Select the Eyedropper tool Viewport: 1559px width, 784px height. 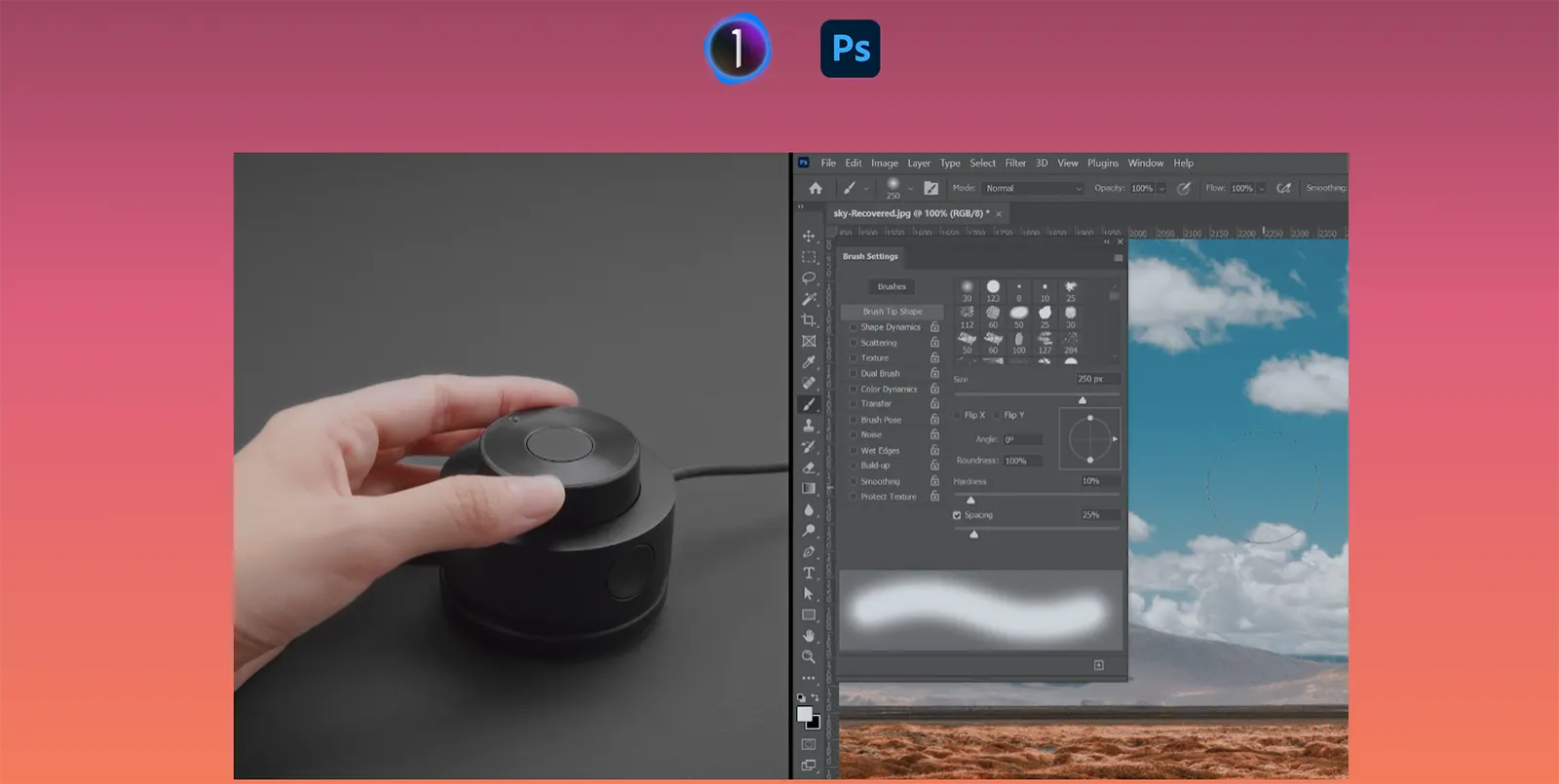pyautogui.click(x=809, y=362)
